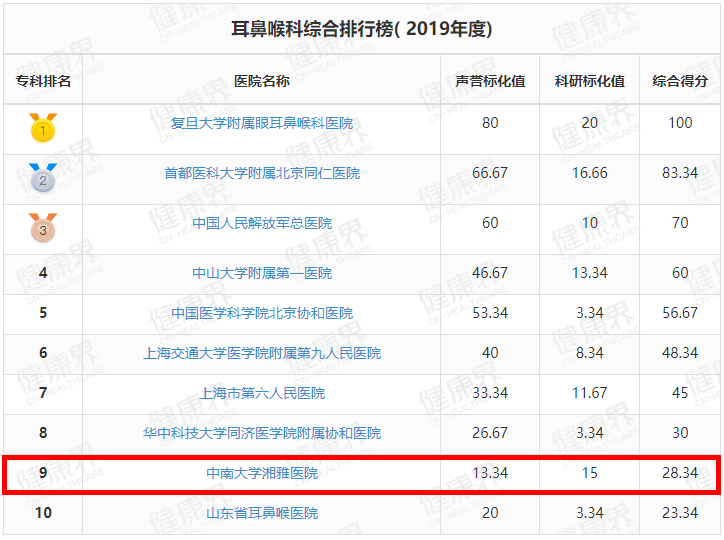Image resolution: width=724 pixels, height=540 pixels.
Task: Click 上海交通大学医学院附属第九人民医院 link
Action: pyautogui.click(x=262, y=353)
